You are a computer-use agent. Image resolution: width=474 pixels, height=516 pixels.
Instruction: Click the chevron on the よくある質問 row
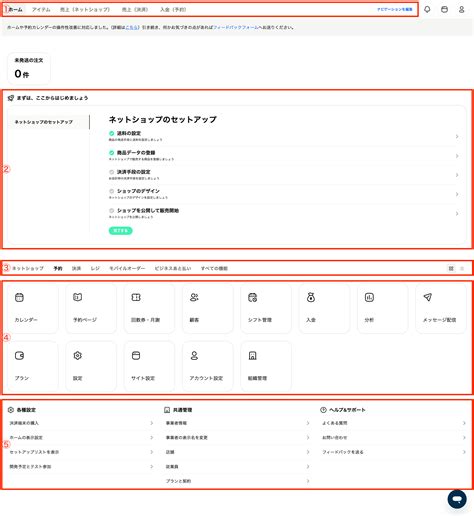[464, 423]
